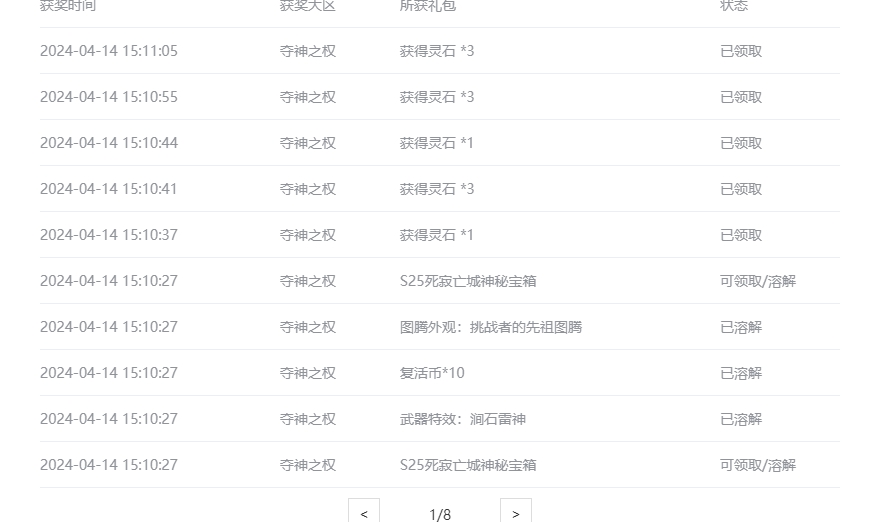
Task: Click the 已溶解 status for 涧石雷神
Action: pos(741,419)
